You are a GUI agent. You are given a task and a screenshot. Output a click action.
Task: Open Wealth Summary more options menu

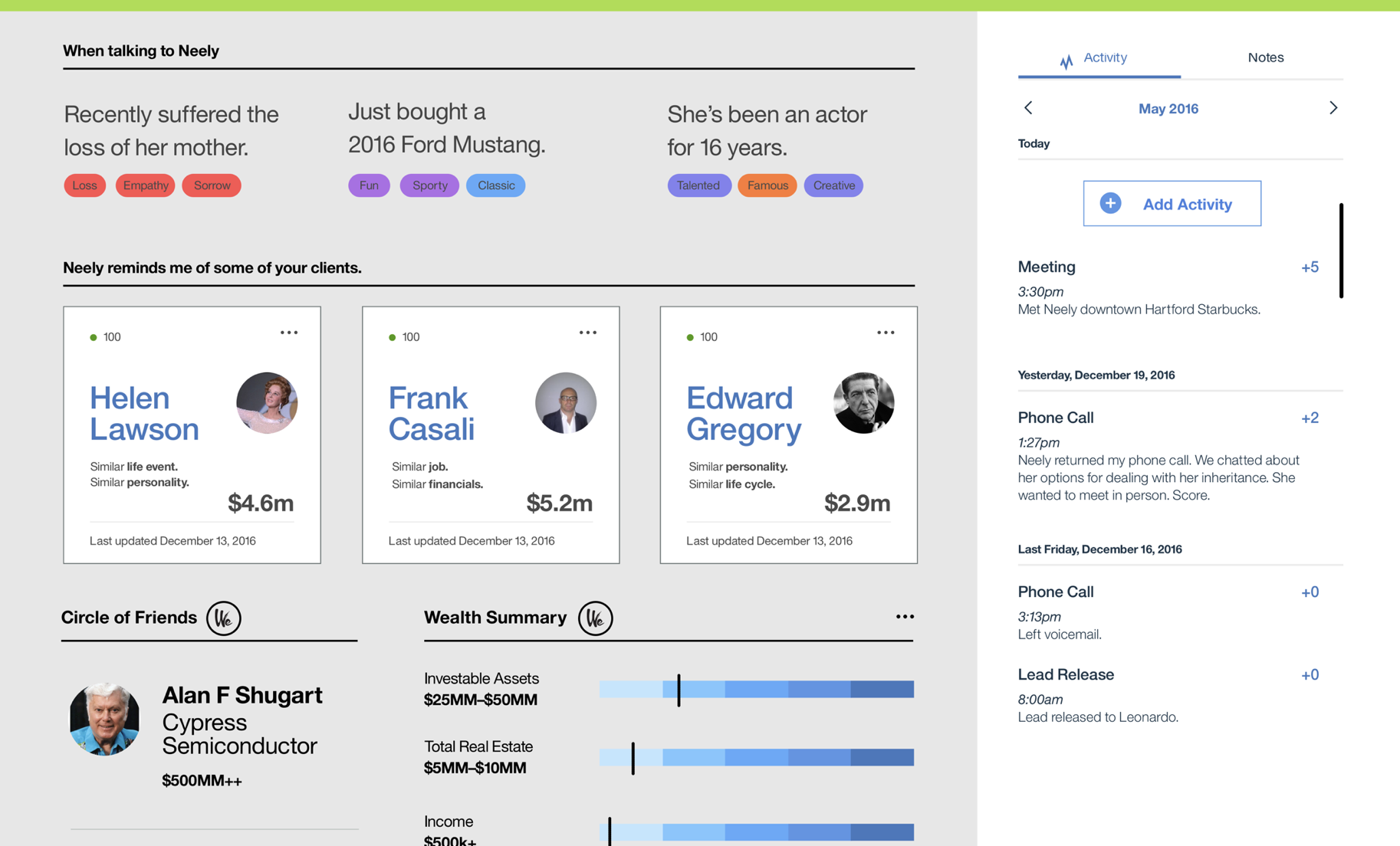(905, 617)
